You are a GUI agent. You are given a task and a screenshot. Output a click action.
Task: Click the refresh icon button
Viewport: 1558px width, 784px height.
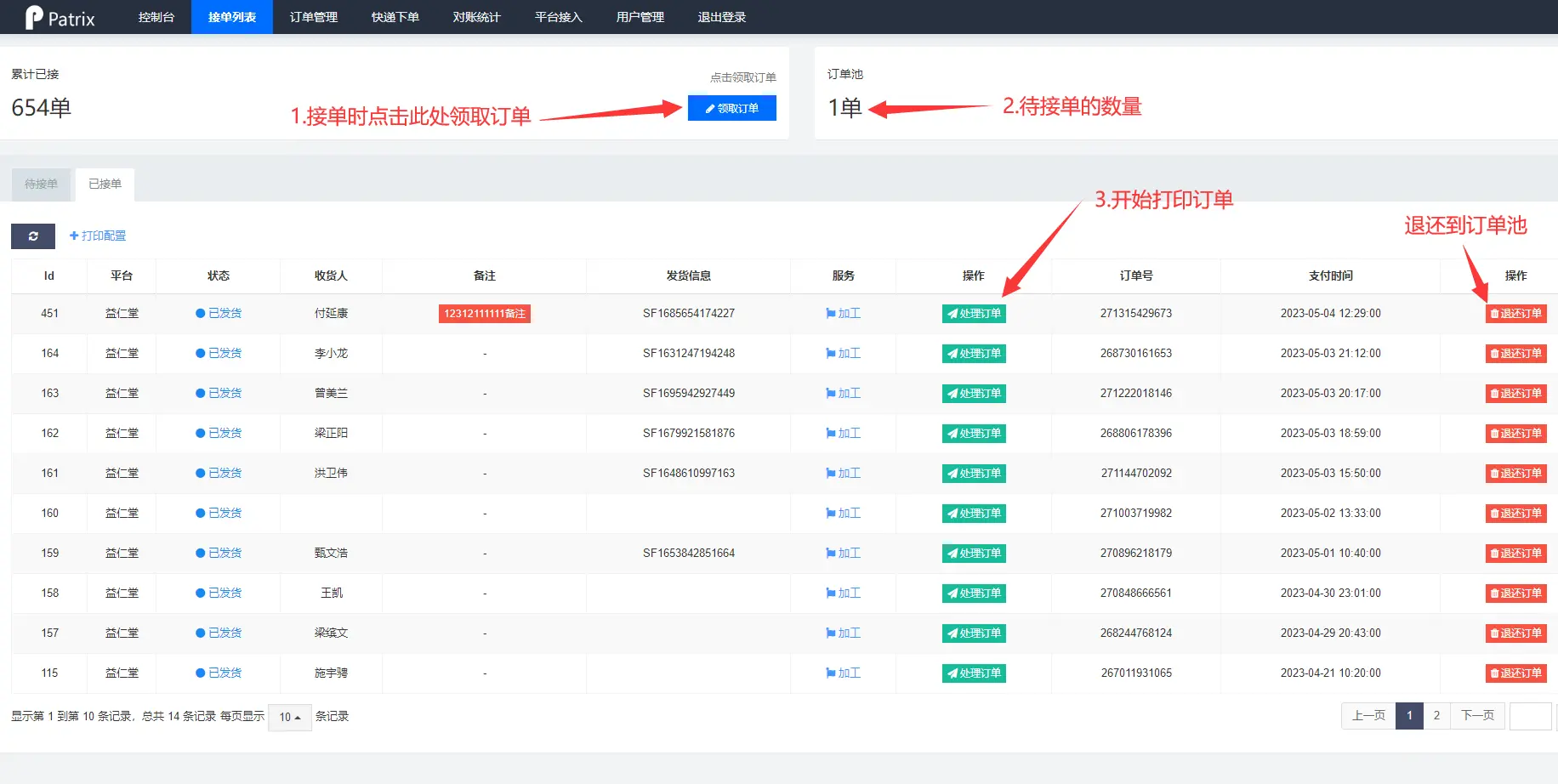coord(33,236)
